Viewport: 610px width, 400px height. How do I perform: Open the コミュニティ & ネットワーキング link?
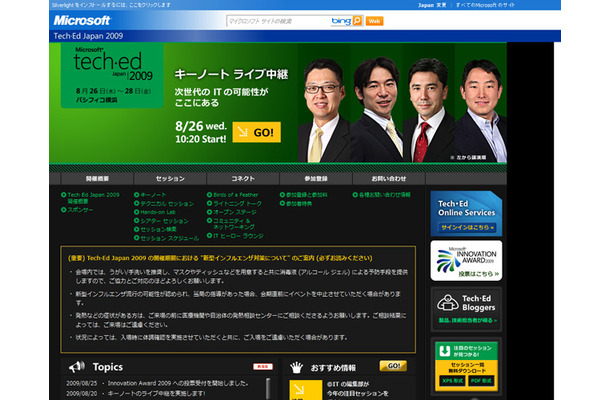pyautogui.click(x=234, y=224)
